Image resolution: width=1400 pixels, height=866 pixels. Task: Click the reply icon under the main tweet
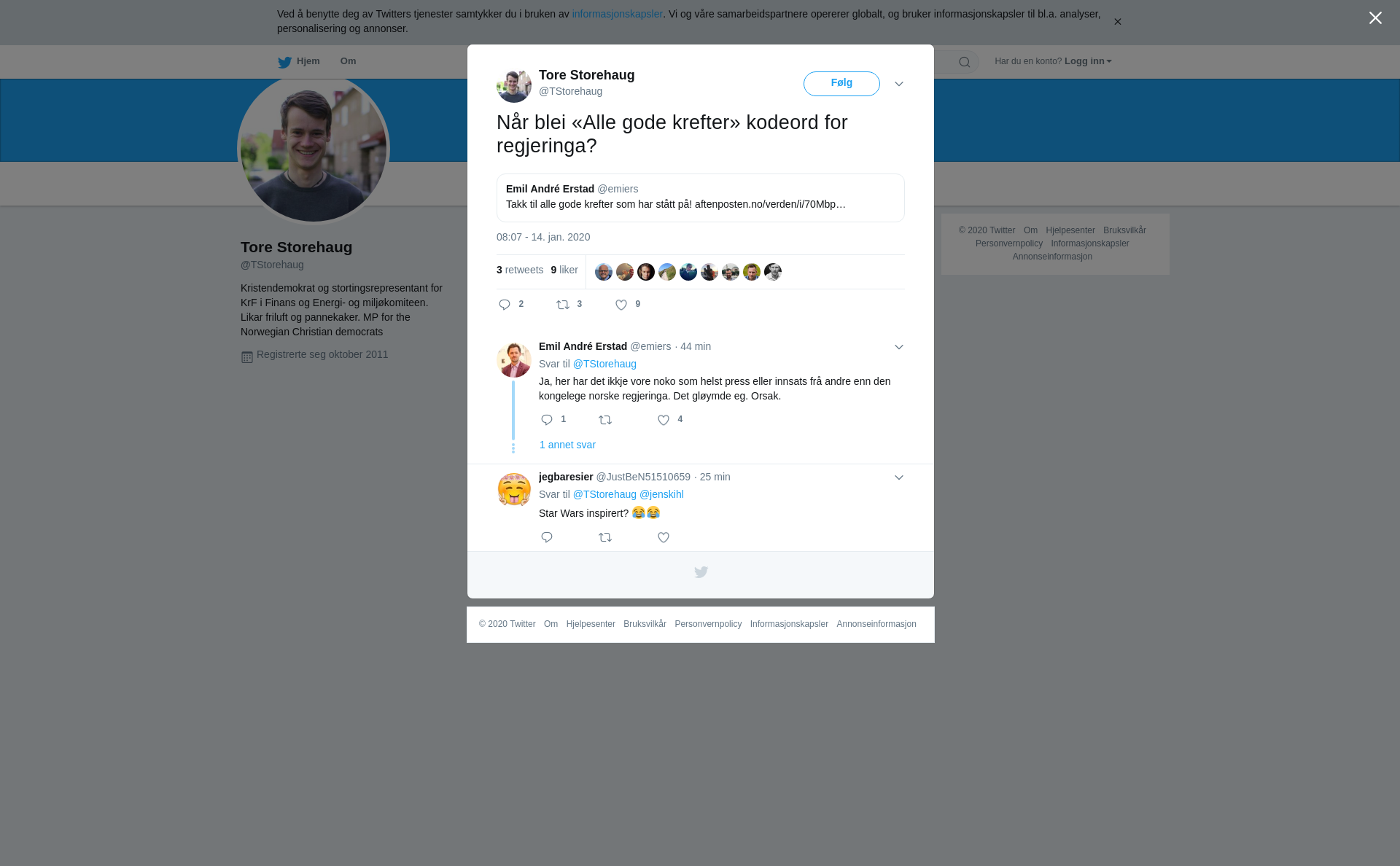pyautogui.click(x=505, y=305)
